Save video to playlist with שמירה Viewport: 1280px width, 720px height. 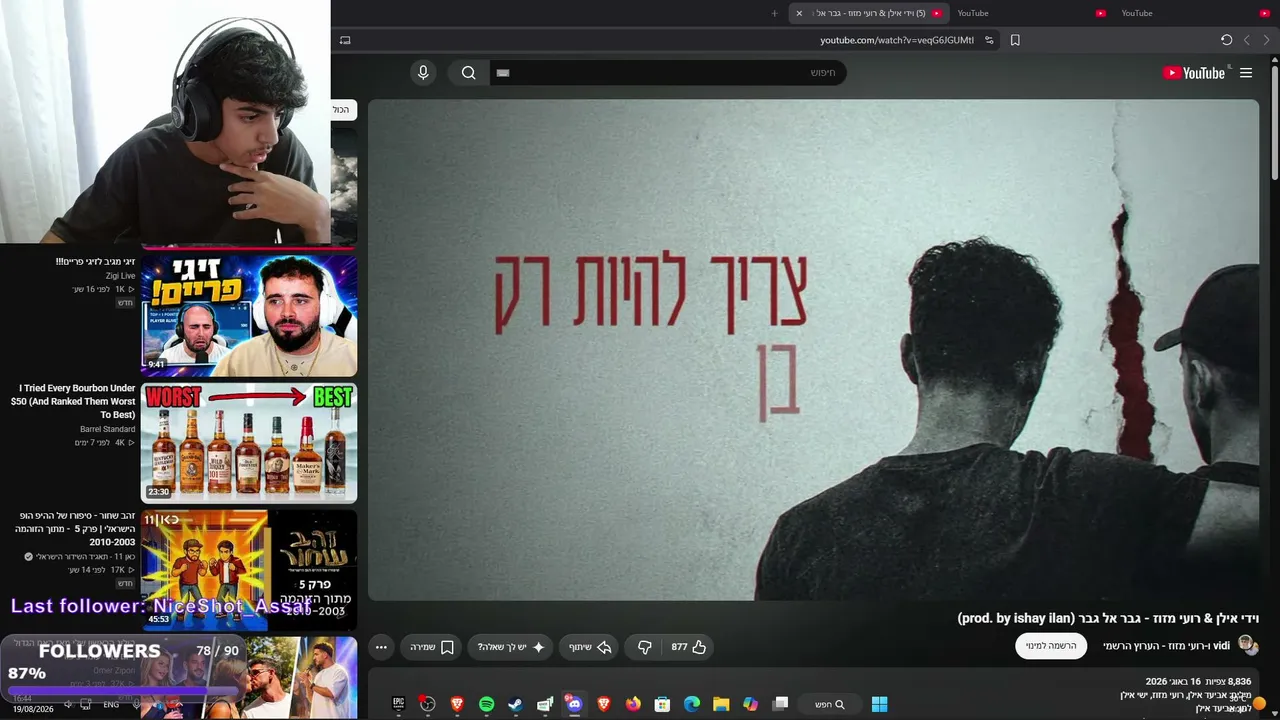coord(432,647)
